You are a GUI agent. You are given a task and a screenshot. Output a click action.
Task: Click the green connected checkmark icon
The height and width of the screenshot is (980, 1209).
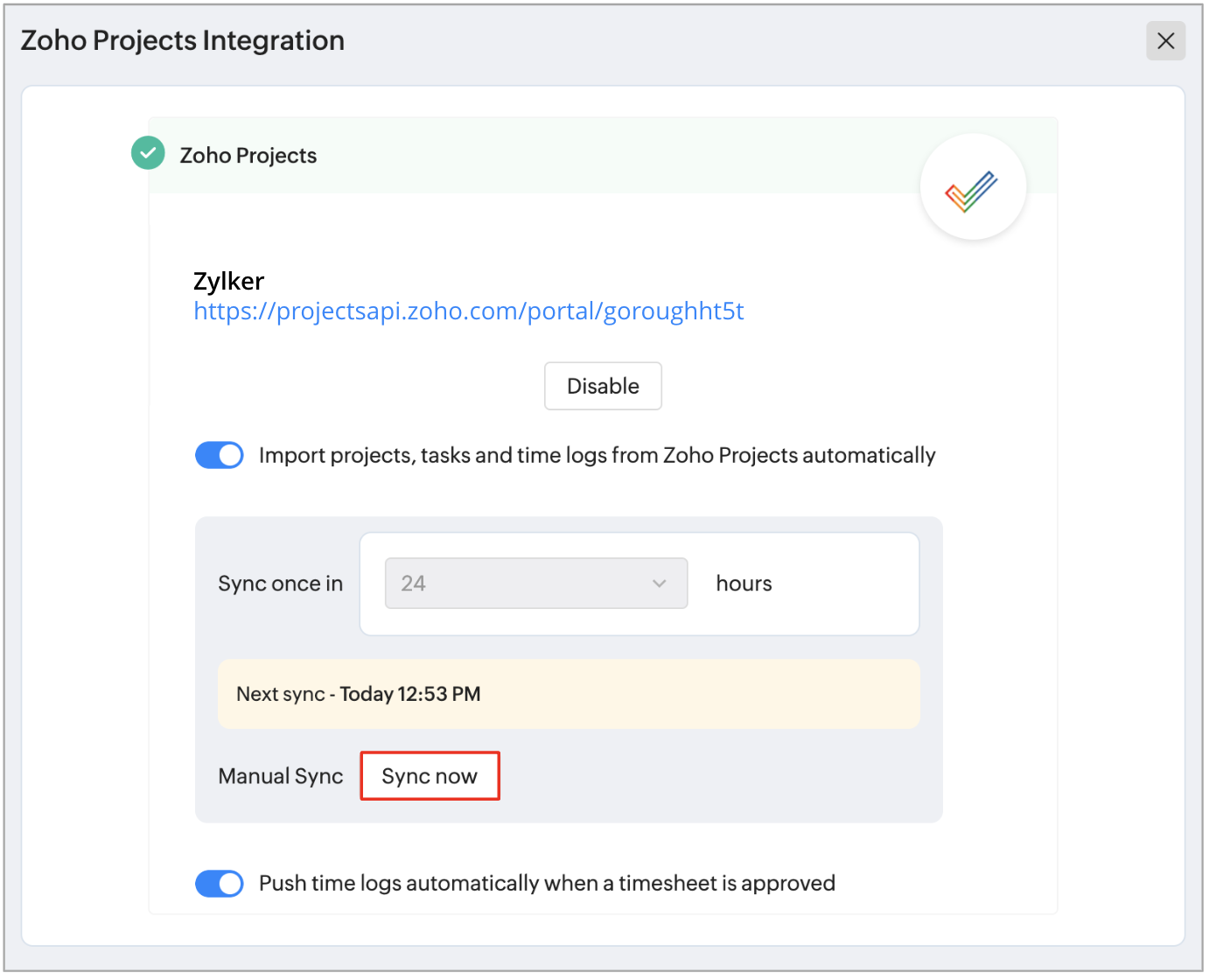click(148, 153)
